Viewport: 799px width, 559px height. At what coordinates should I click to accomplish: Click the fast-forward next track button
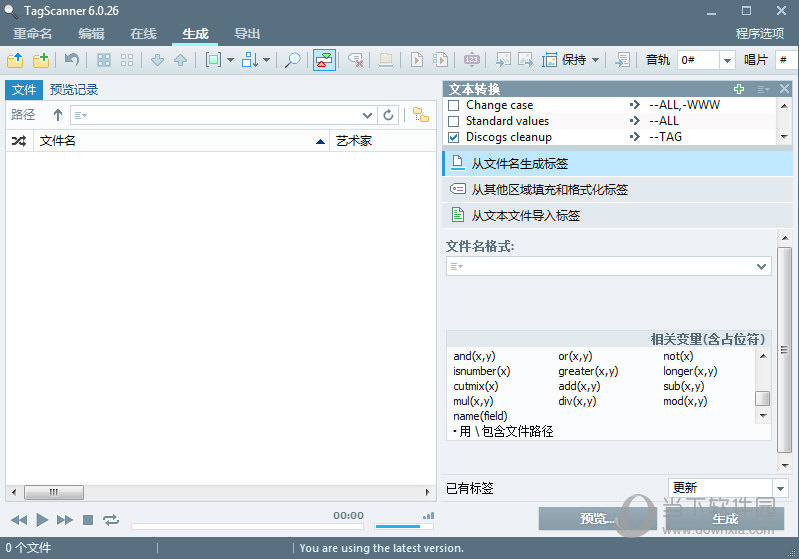point(65,520)
